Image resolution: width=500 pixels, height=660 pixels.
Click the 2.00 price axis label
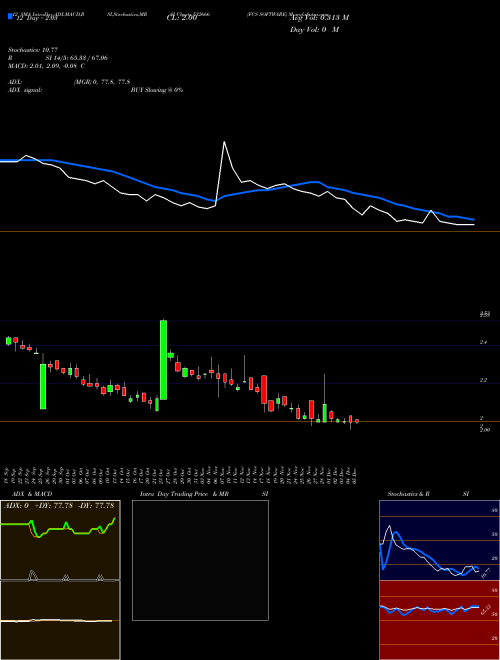pos(485,430)
